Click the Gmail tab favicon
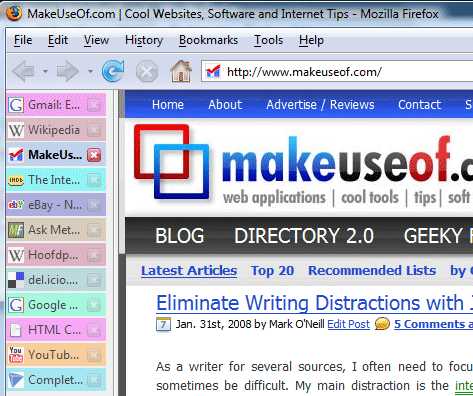 16,105
